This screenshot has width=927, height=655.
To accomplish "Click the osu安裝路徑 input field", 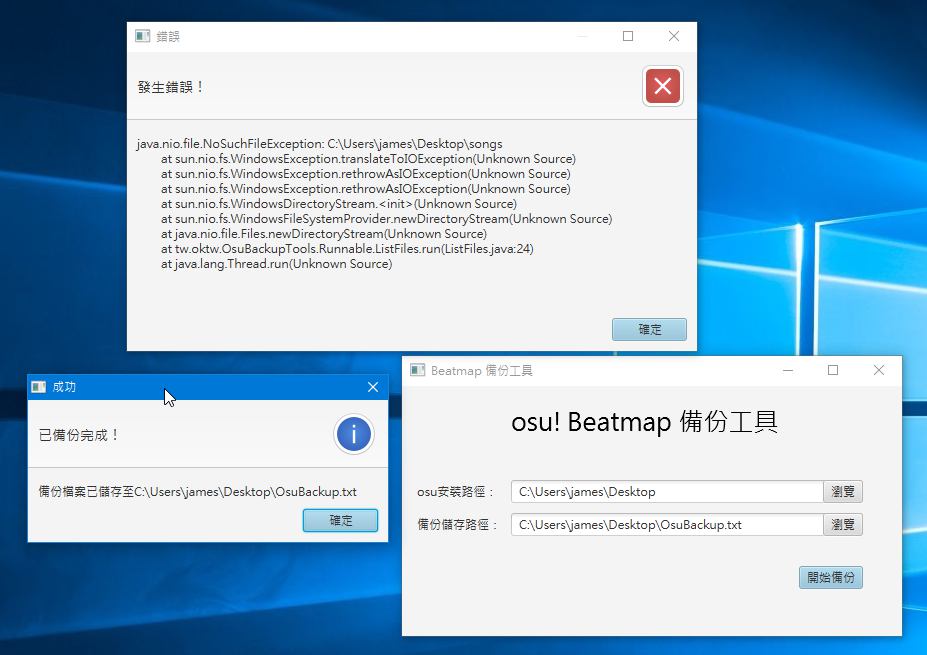I will pos(667,491).
